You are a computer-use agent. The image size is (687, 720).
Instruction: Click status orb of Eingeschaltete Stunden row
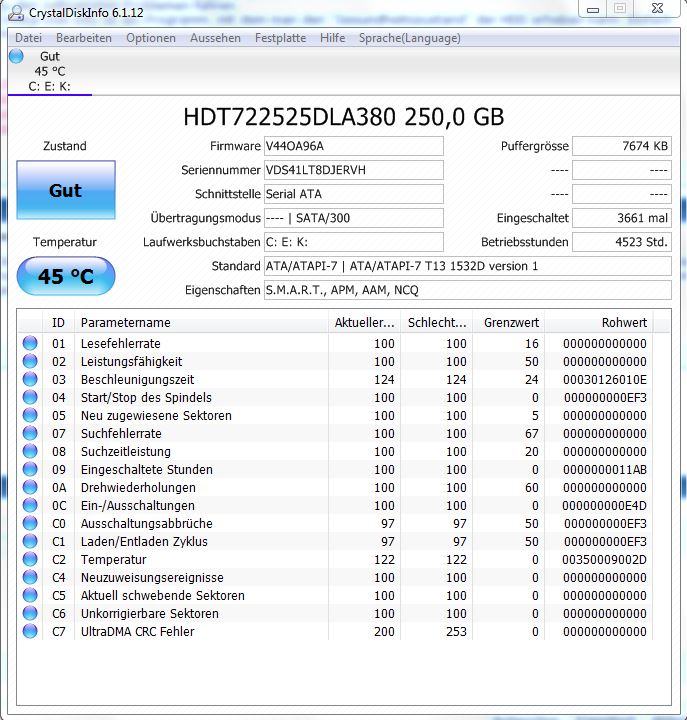(x=30, y=469)
